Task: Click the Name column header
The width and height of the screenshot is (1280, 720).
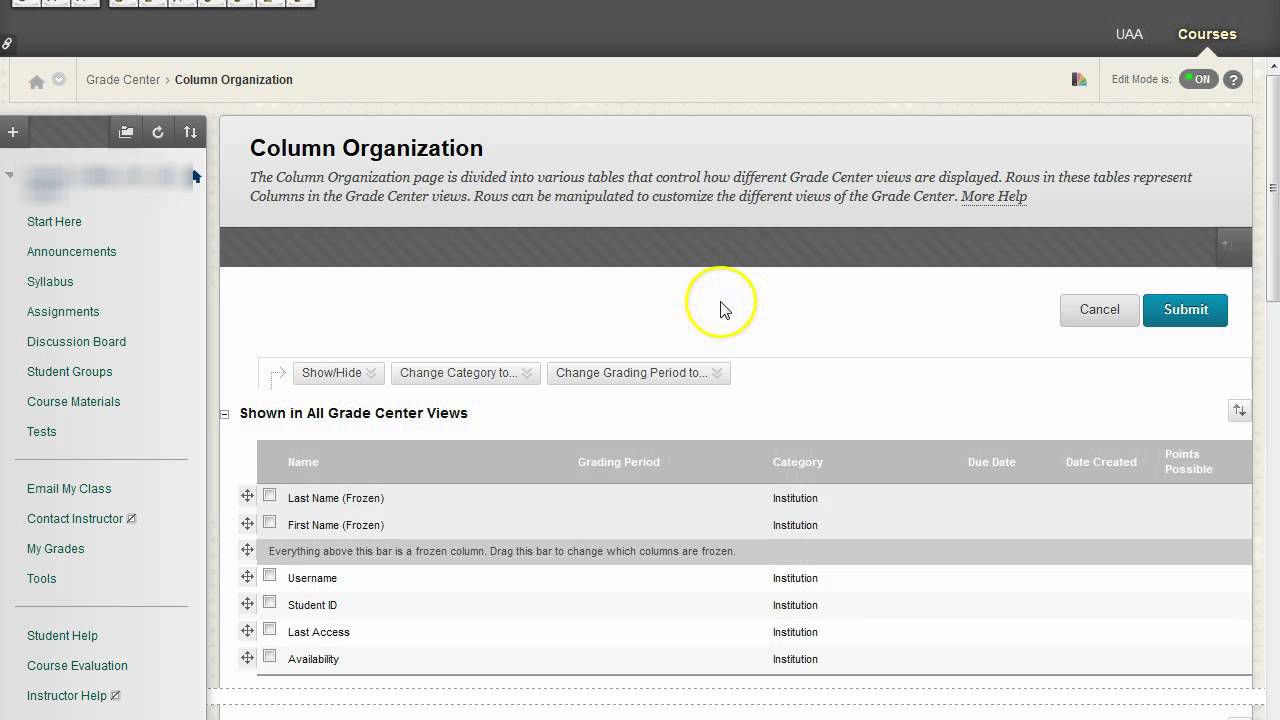Action: (x=303, y=462)
